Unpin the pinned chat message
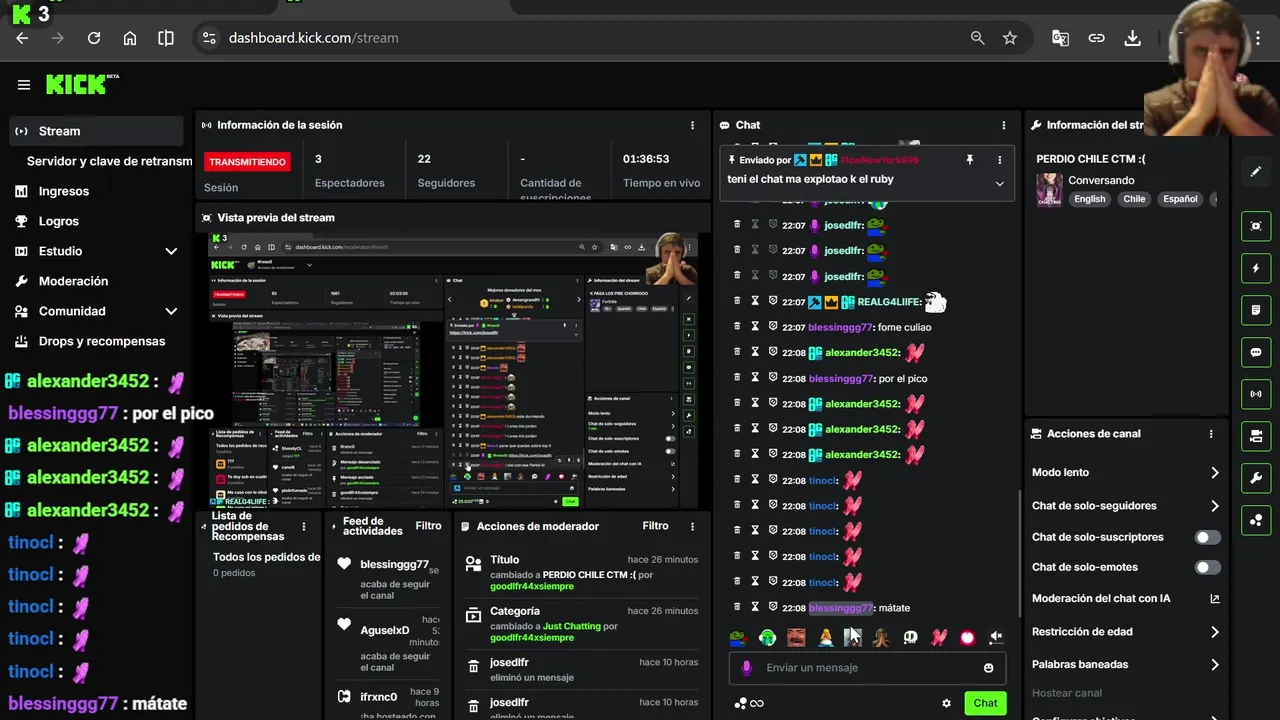This screenshot has width=1280, height=720. pyautogui.click(x=969, y=160)
